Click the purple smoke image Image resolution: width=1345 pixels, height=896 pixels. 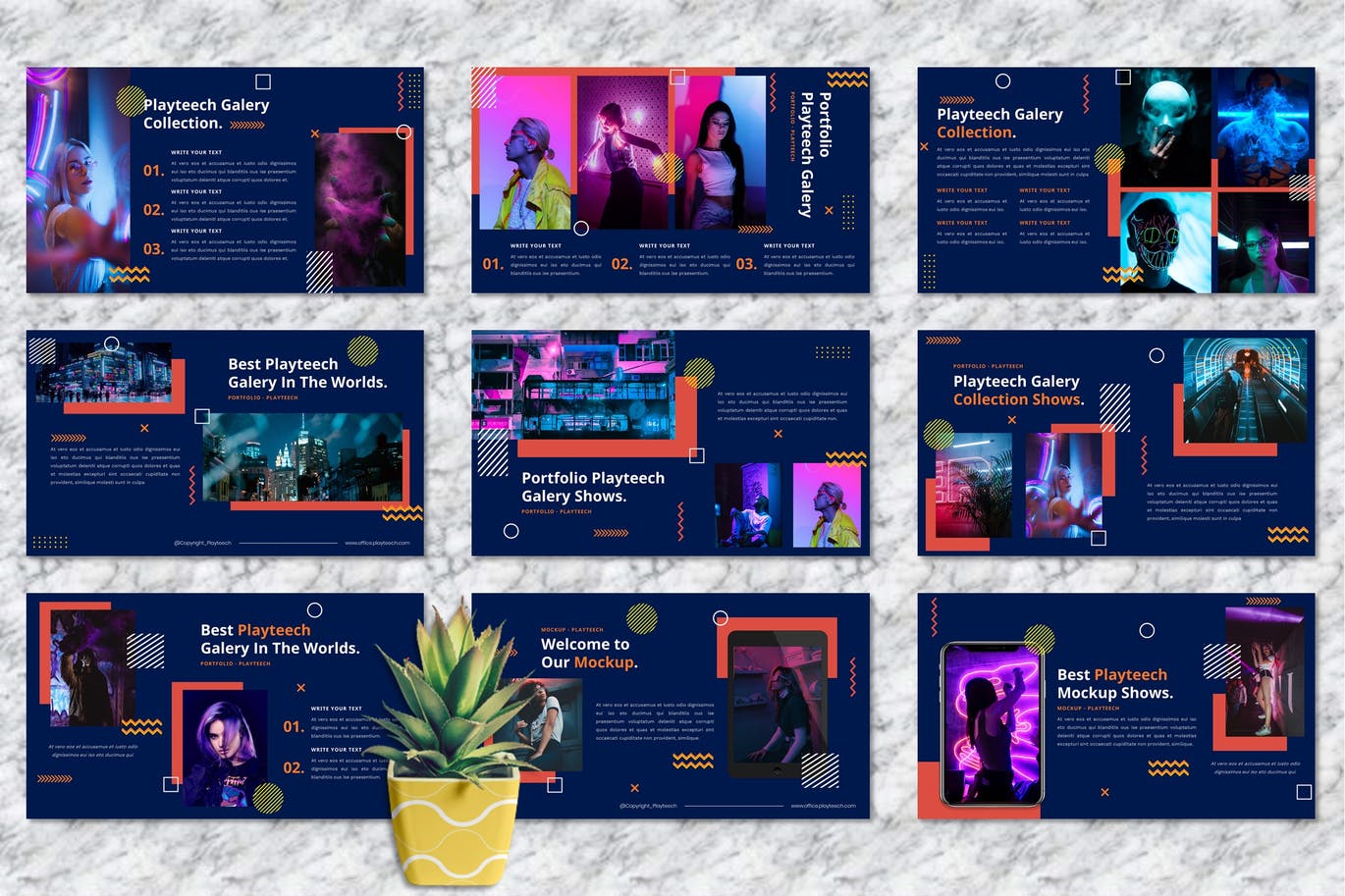pos(359,209)
